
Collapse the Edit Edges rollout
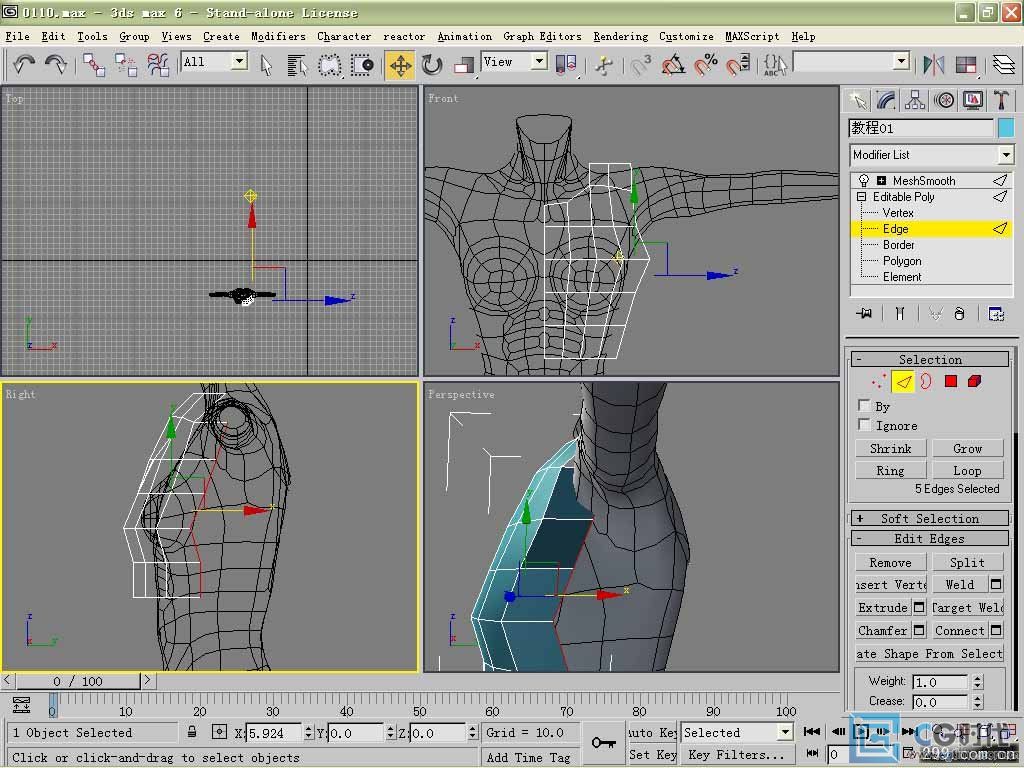point(930,539)
